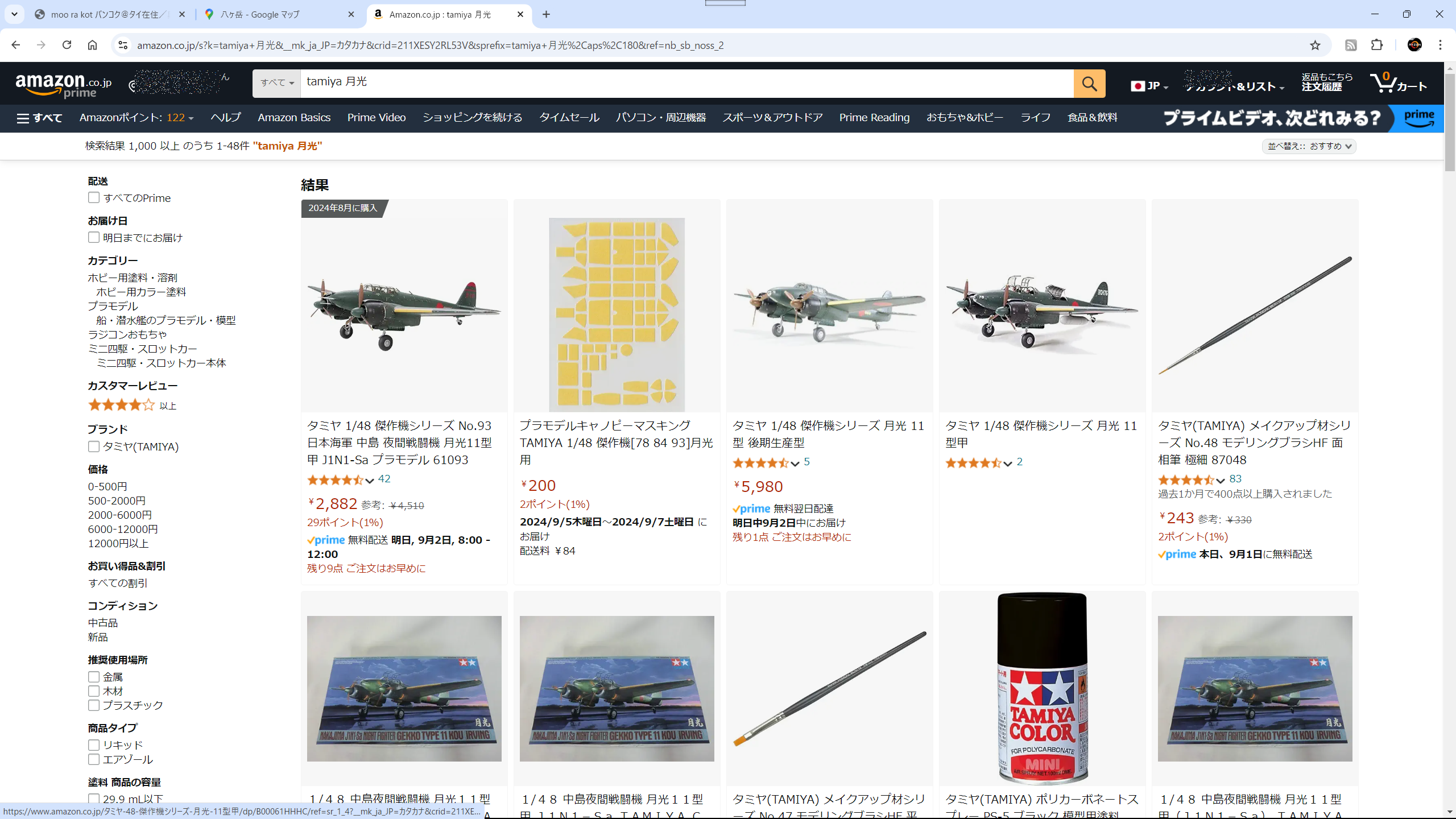
Task: Open Prime Reading in the nav bar
Action: [x=874, y=118]
